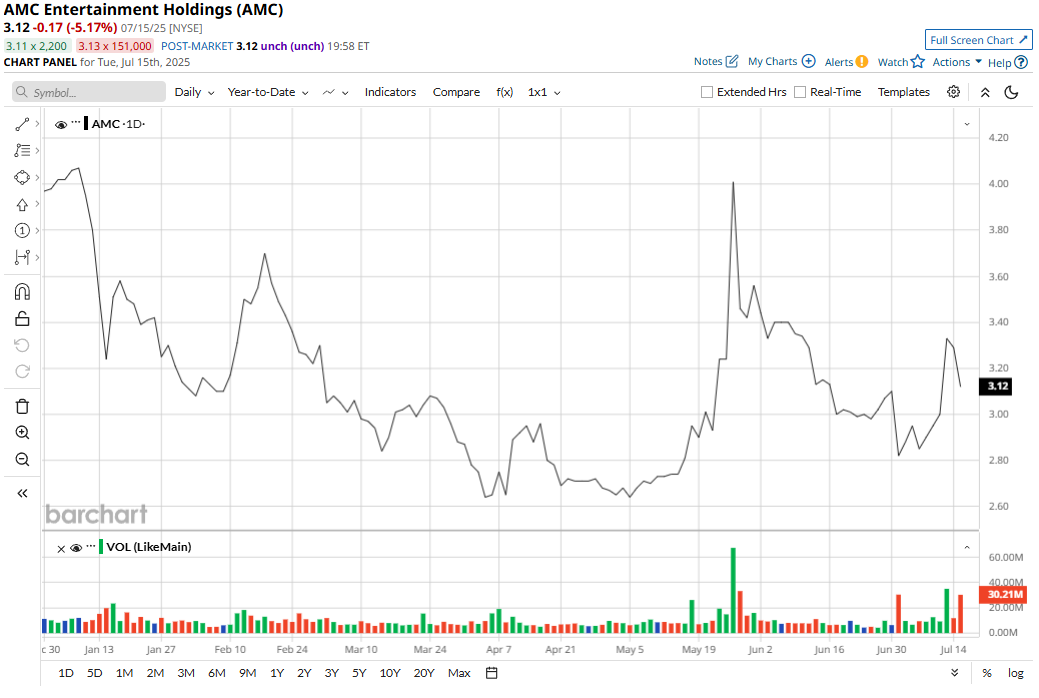The image size is (1039, 698).
Task: Toggle AMC series visibility eye
Action: [x=61, y=125]
